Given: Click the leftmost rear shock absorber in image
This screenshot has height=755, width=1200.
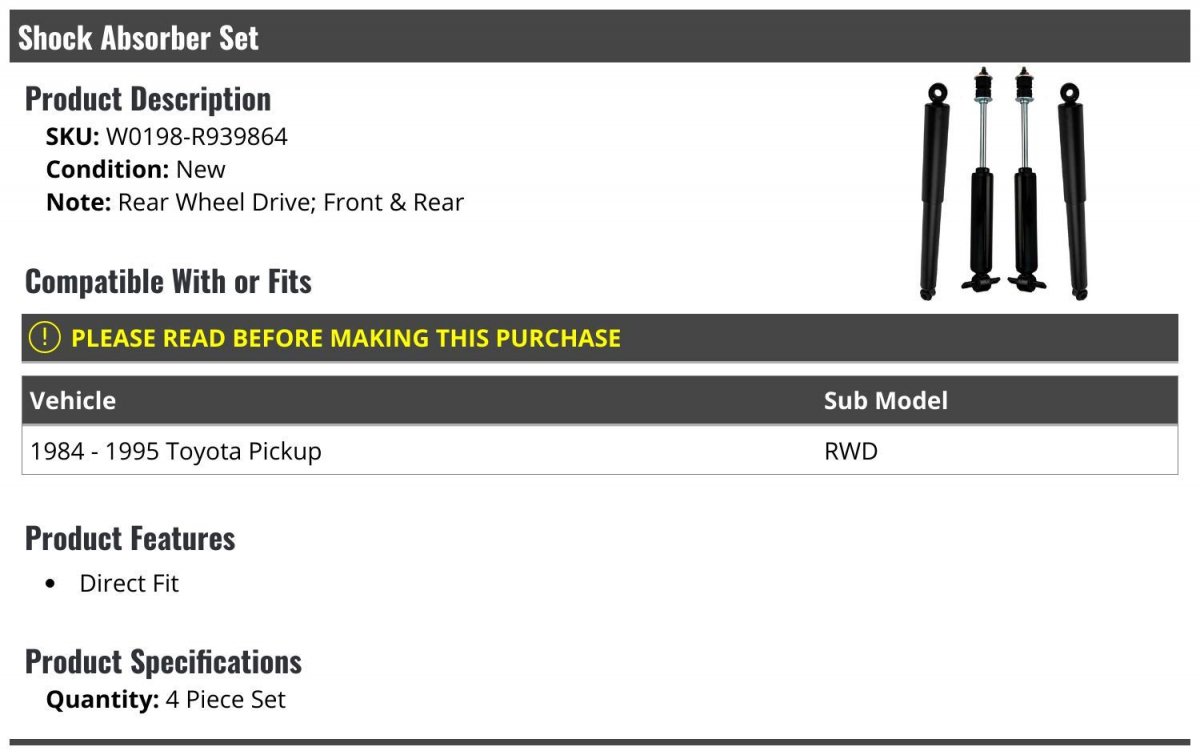Looking at the screenshot, I should click(x=934, y=191).
